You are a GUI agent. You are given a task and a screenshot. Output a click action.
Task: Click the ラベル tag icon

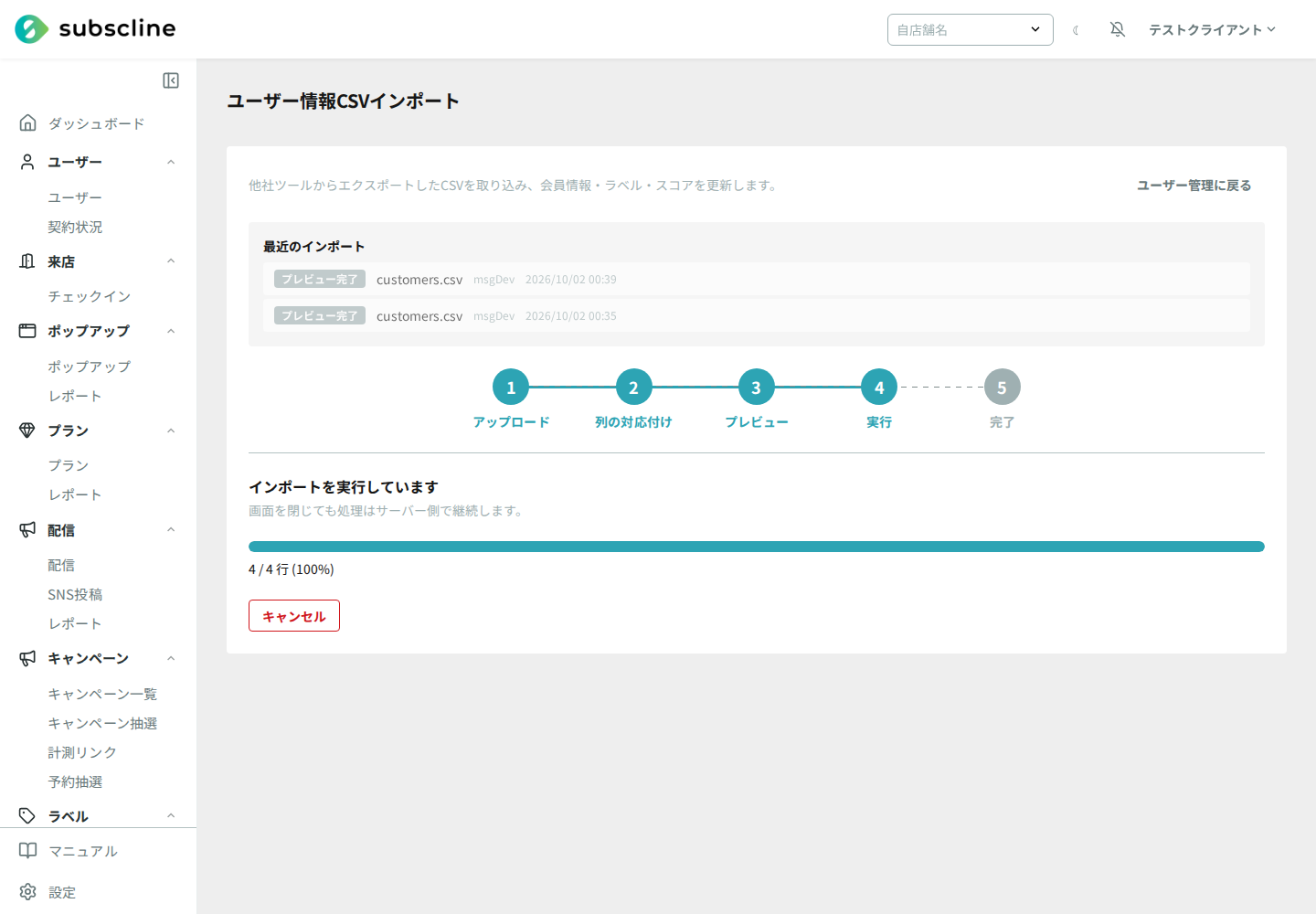click(27, 815)
